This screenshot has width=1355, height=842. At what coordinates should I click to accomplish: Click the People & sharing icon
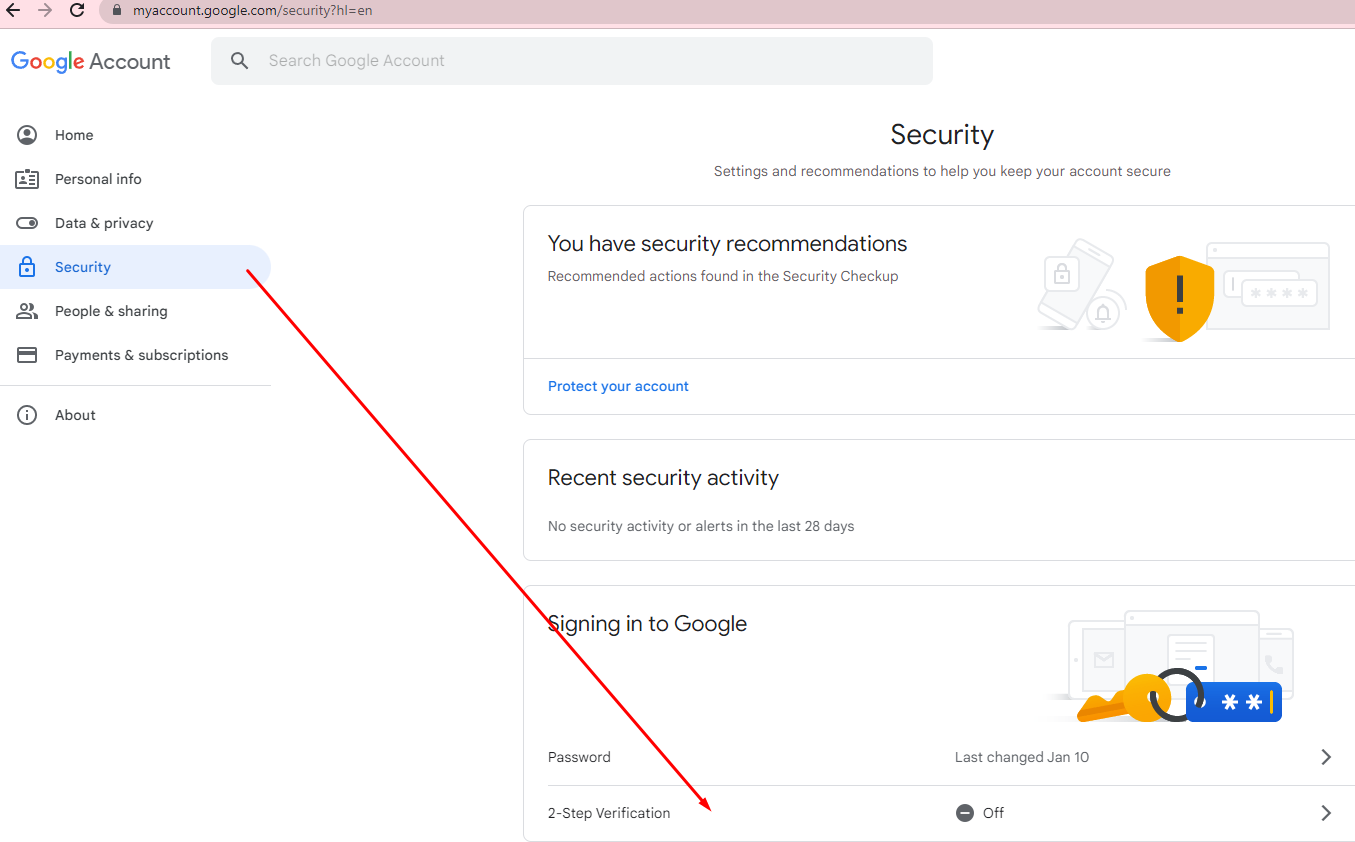27,311
